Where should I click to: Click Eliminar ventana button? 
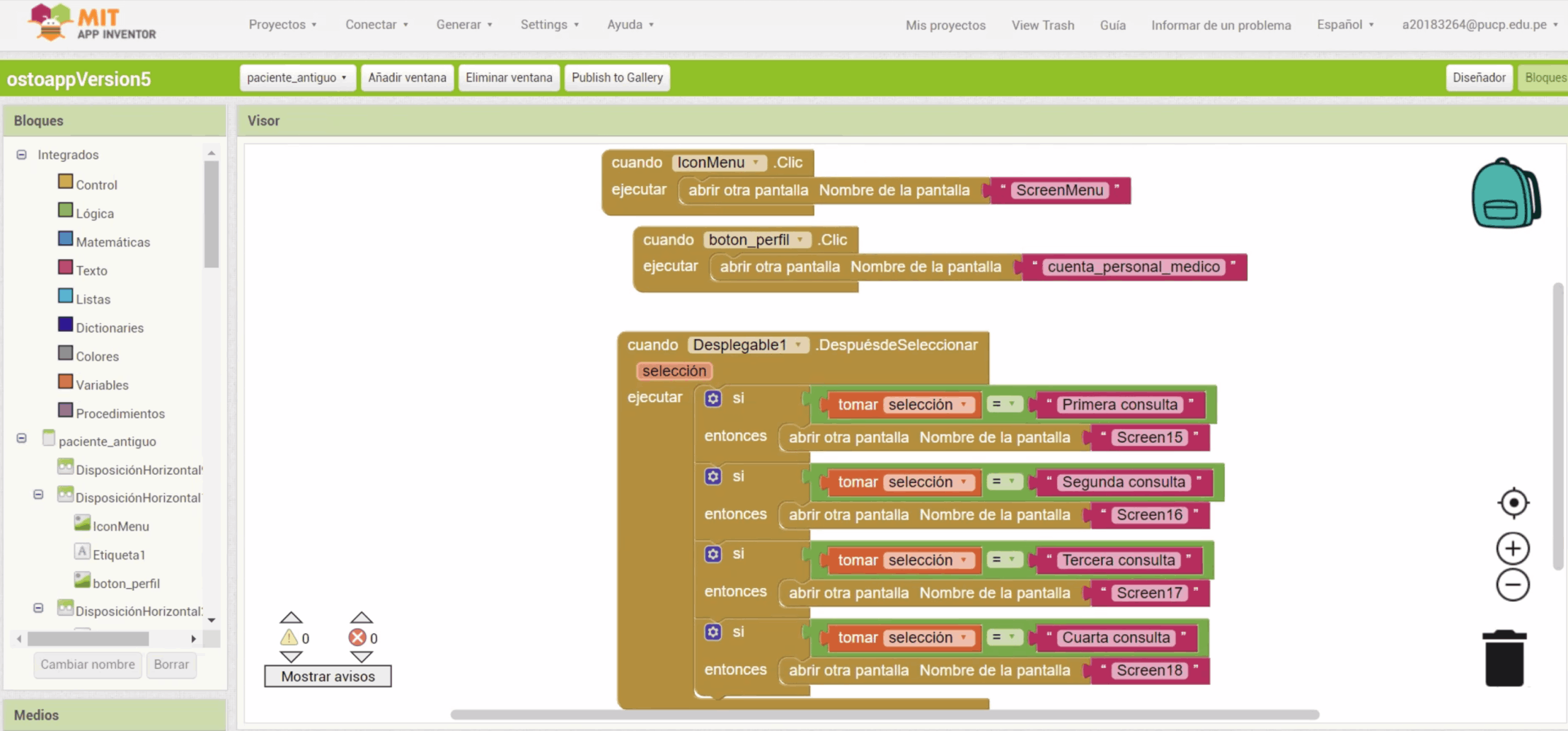(x=509, y=77)
